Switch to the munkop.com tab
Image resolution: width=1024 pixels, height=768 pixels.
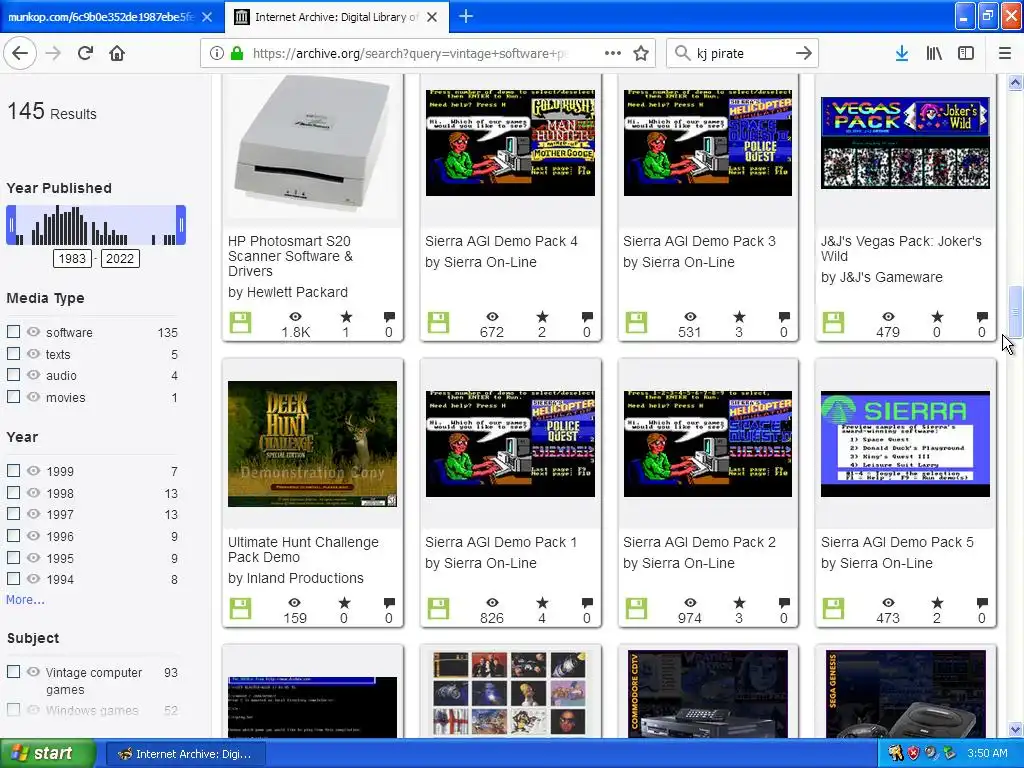pyautogui.click(x=101, y=17)
